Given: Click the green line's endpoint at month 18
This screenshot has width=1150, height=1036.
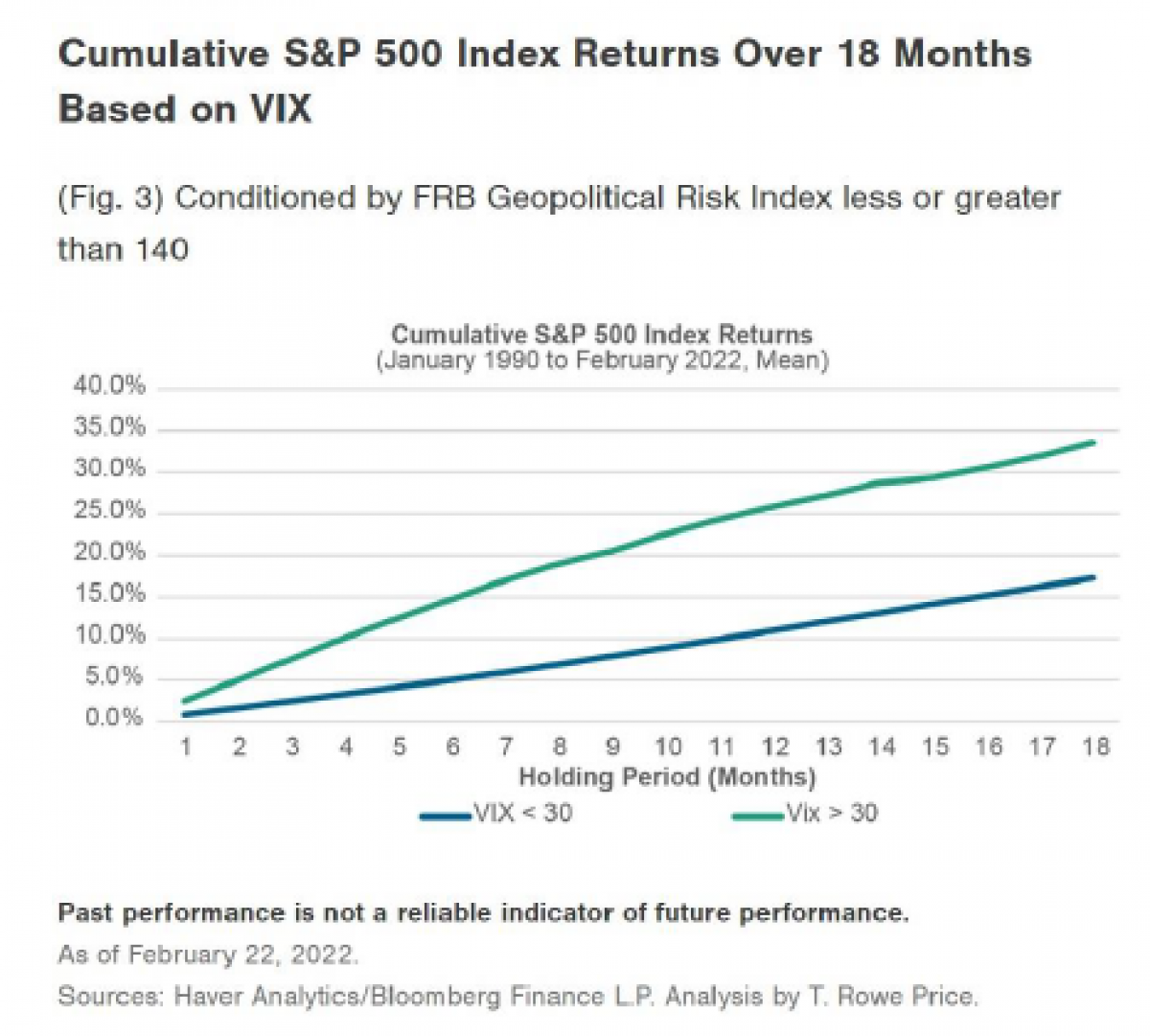Looking at the screenshot, I should (1093, 442).
